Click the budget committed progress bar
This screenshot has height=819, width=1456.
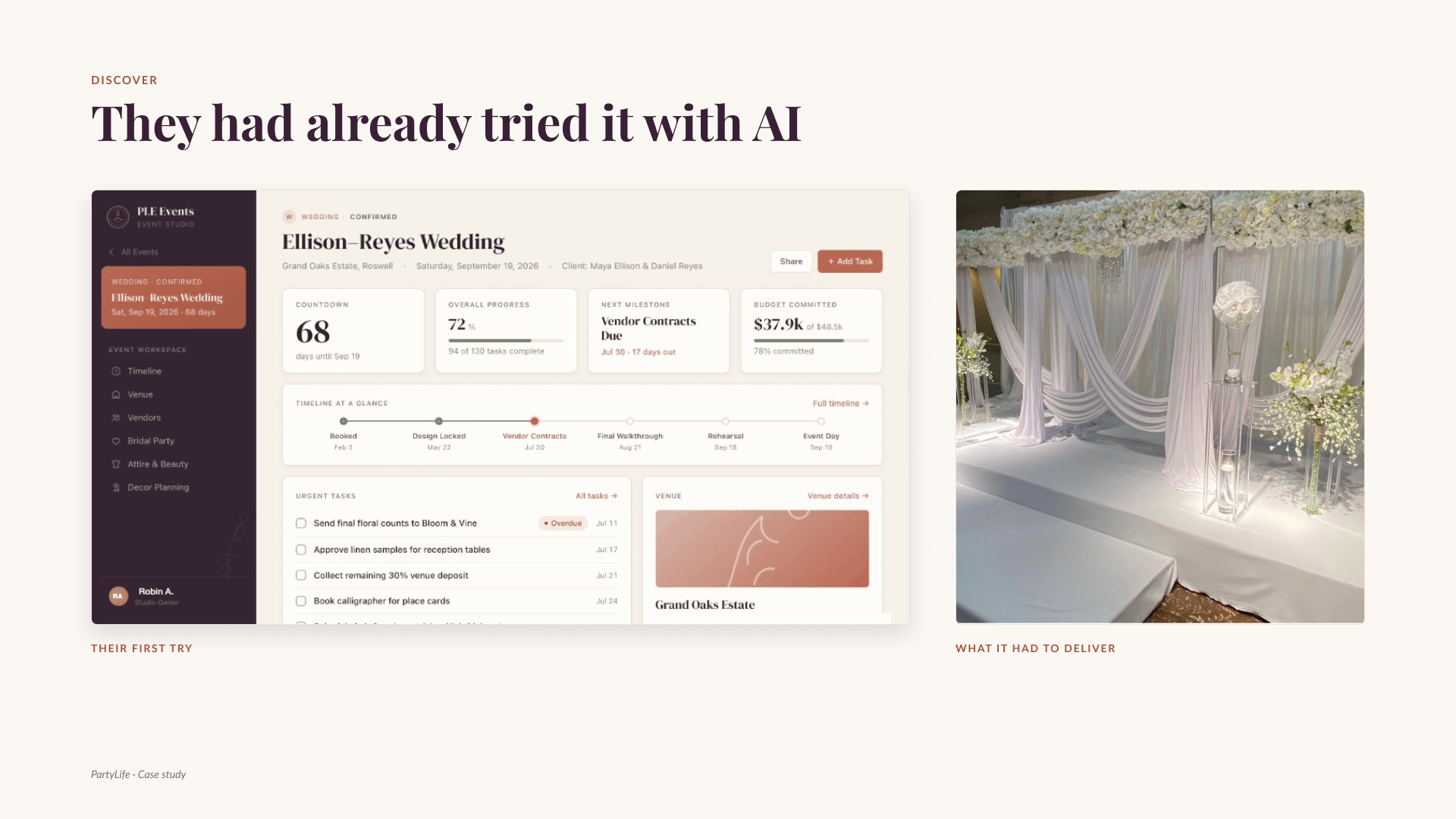tap(811, 340)
